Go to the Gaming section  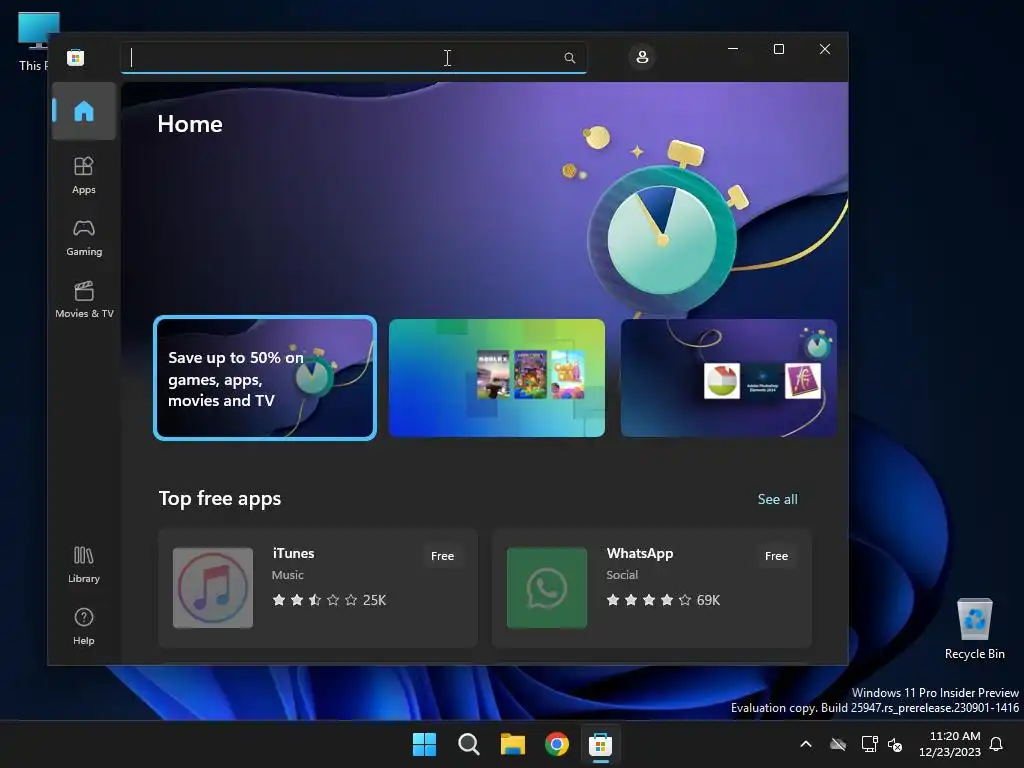[x=84, y=237]
